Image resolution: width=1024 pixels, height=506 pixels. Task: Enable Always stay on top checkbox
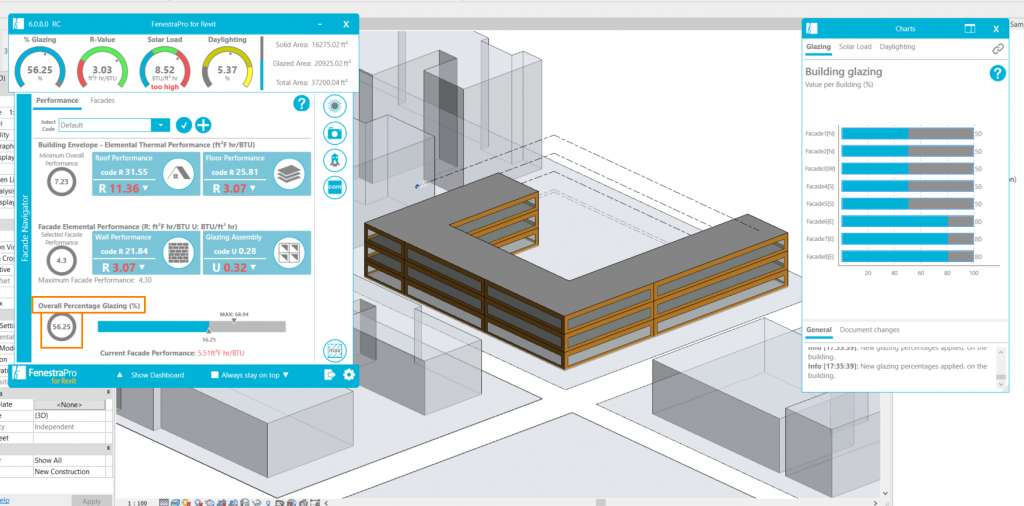pos(215,375)
